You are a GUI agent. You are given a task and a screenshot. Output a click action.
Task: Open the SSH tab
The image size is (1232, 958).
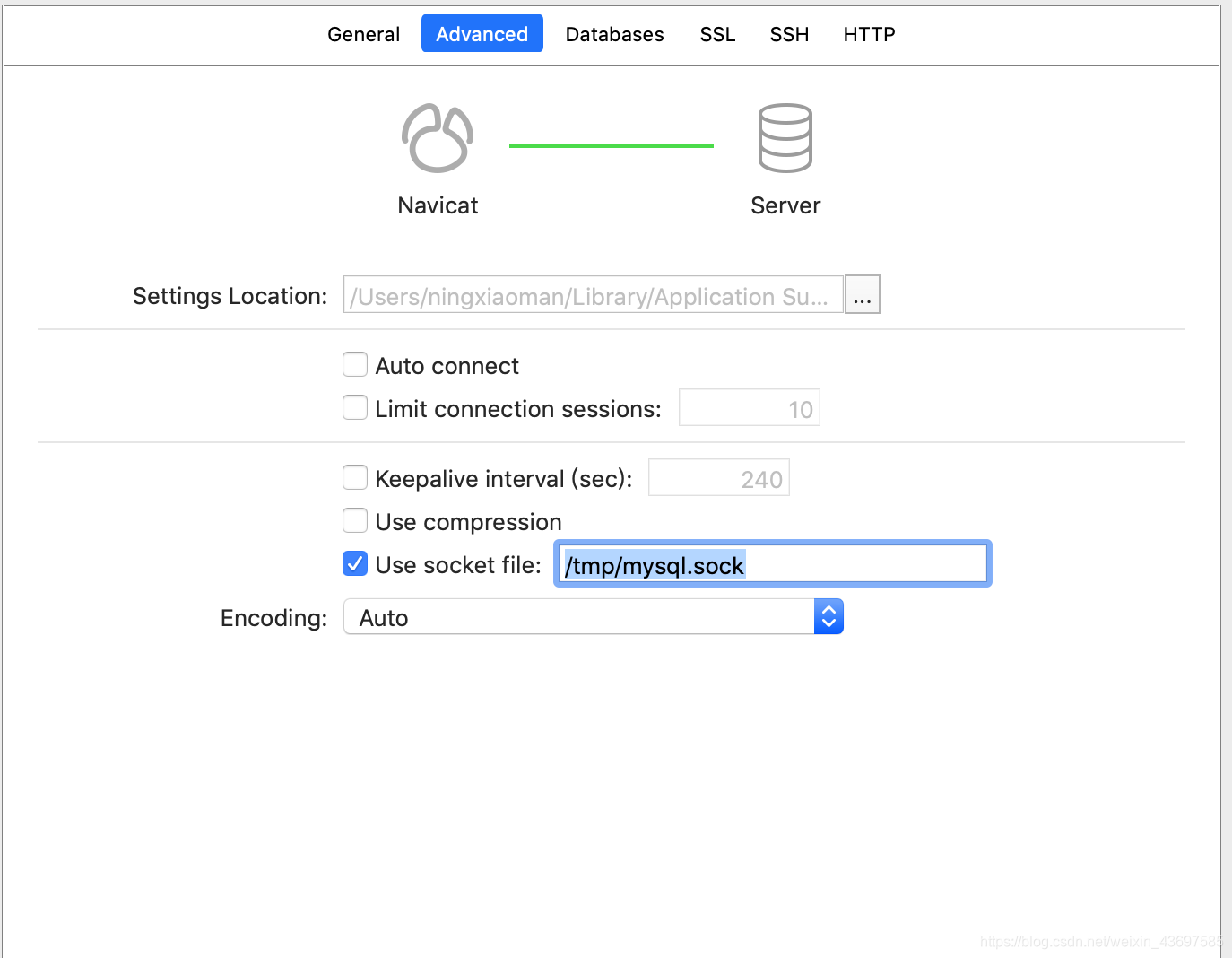[789, 34]
